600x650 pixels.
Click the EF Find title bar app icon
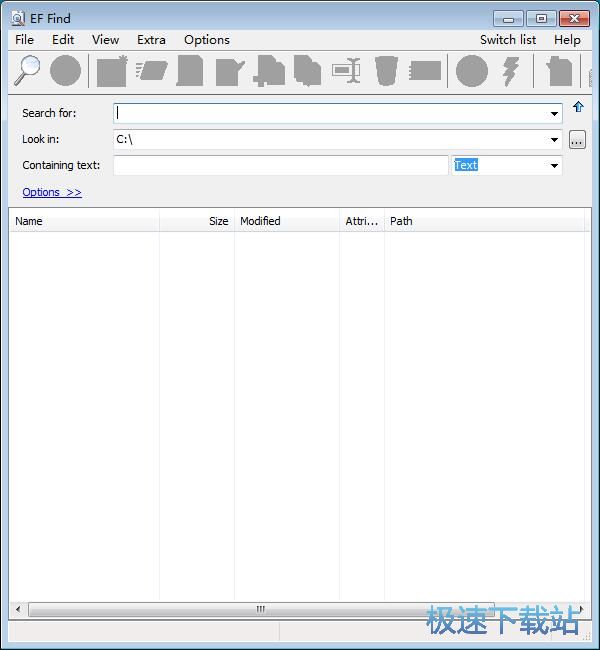click(x=18, y=18)
